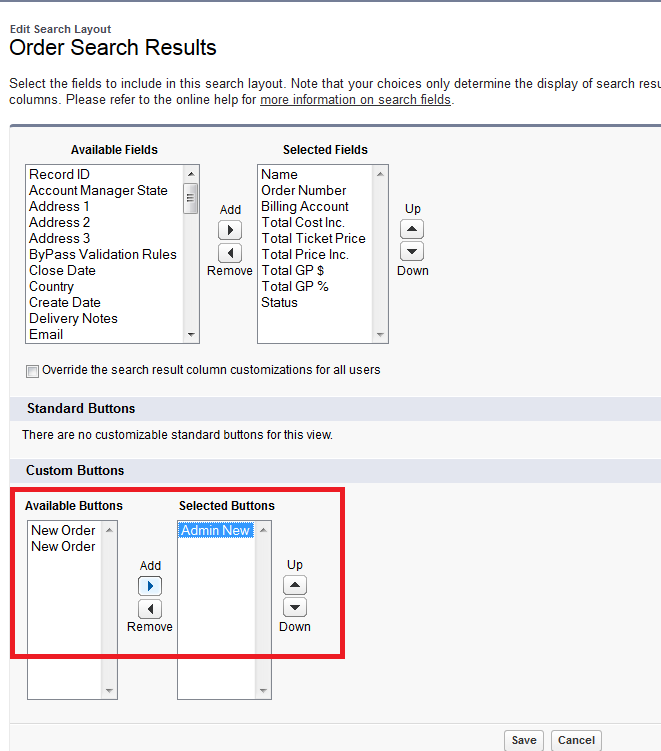This screenshot has width=661, height=751.
Task: Select Total Ticket Price in Selected Fields
Action: [x=315, y=239]
